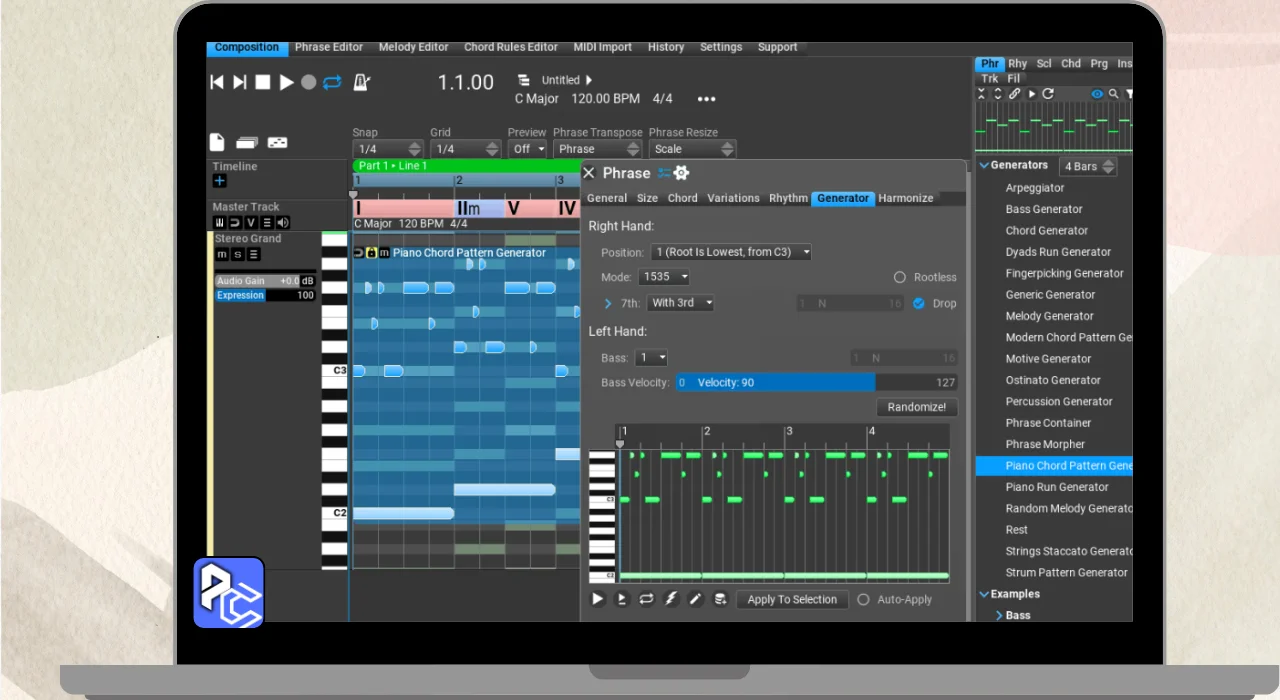The width and height of the screenshot is (1280, 700).
Task: Click the magnifier search icon in browser
Action: pyautogui.click(x=1113, y=94)
